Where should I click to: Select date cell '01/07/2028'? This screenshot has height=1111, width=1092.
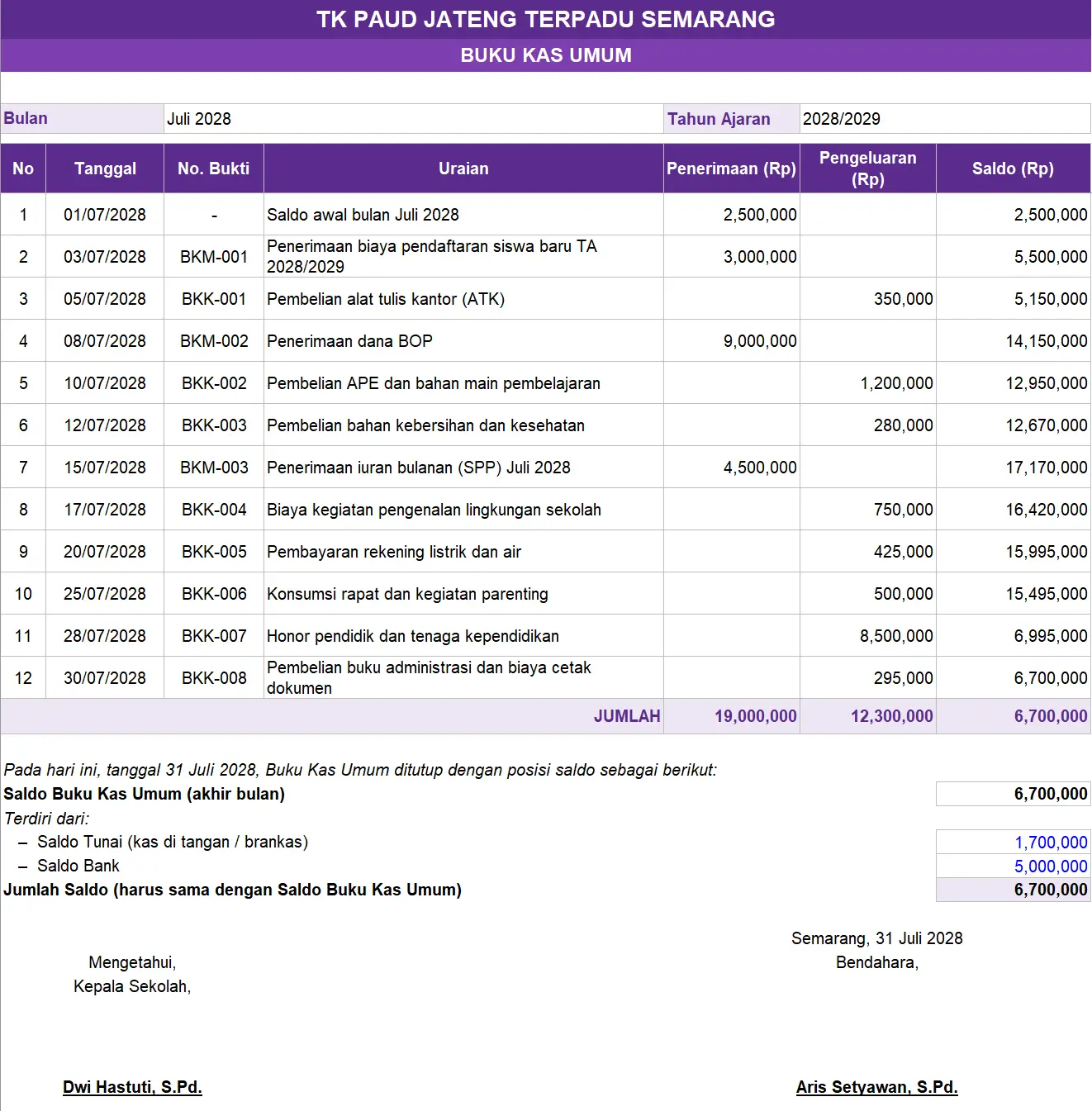point(105,215)
